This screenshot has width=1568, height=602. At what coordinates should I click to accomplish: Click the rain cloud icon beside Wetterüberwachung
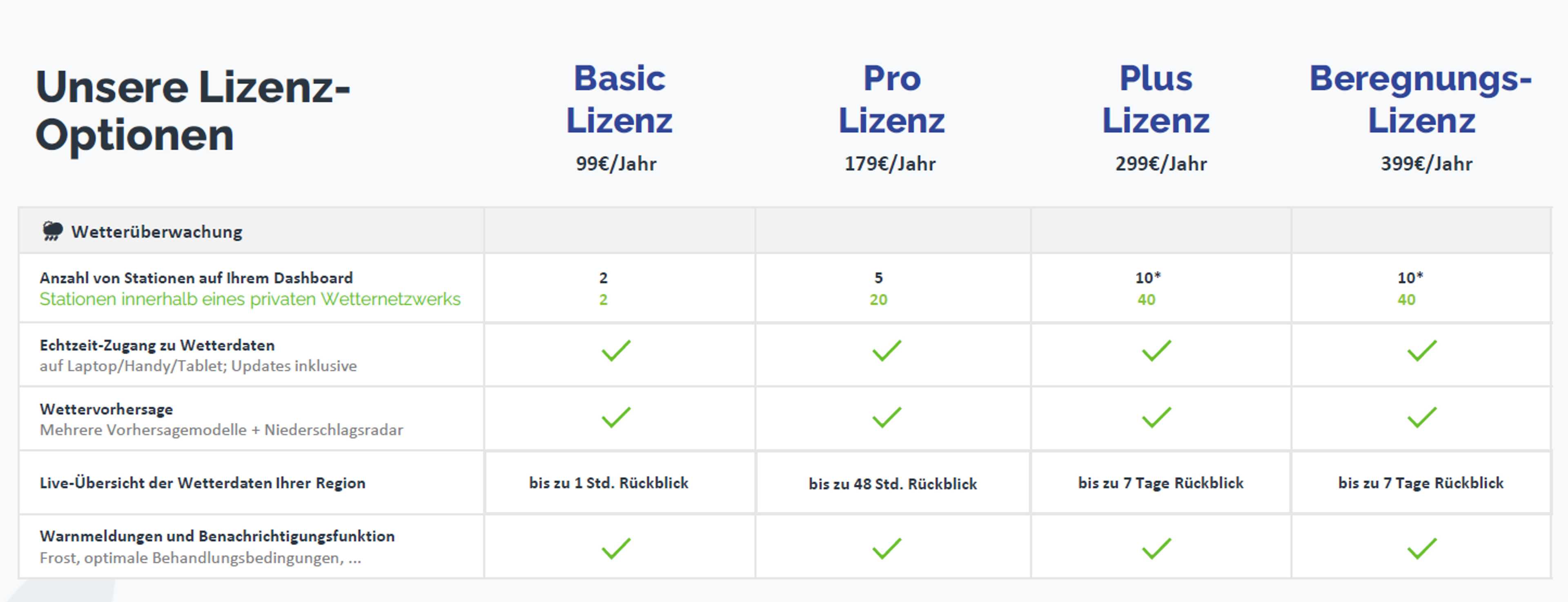pos(52,231)
